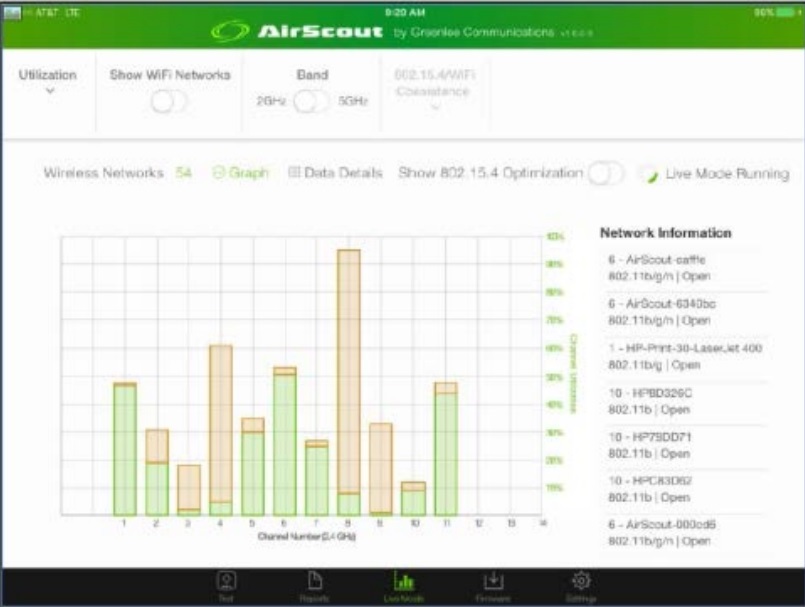Open the Test tab icon
This screenshot has width=805, height=607.
click(x=227, y=582)
